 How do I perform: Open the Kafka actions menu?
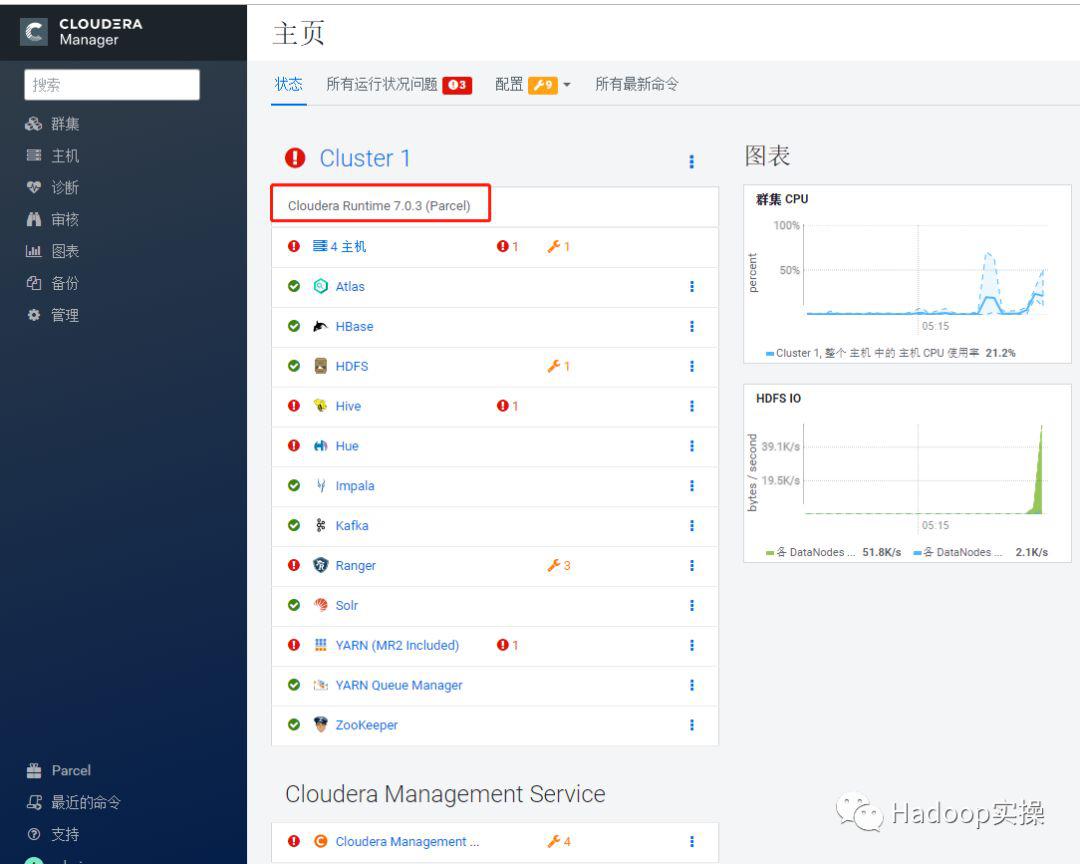(692, 525)
